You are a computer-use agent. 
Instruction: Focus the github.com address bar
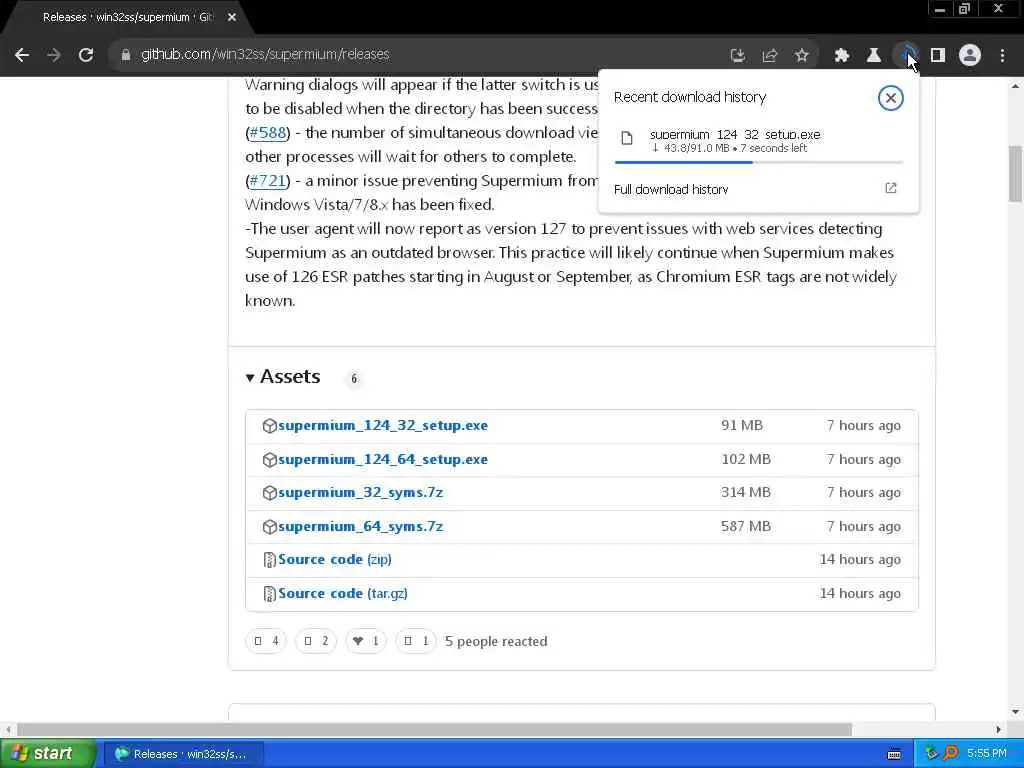click(x=418, y=55)
